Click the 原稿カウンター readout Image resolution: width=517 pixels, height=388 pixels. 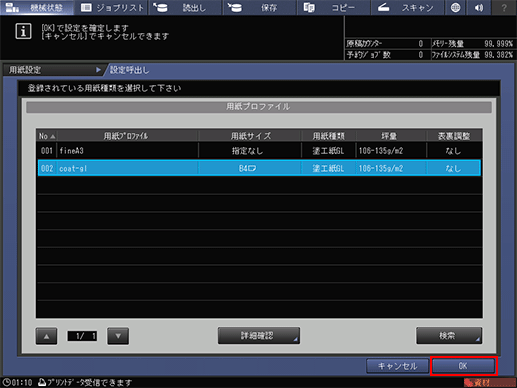tap(385, 44)
